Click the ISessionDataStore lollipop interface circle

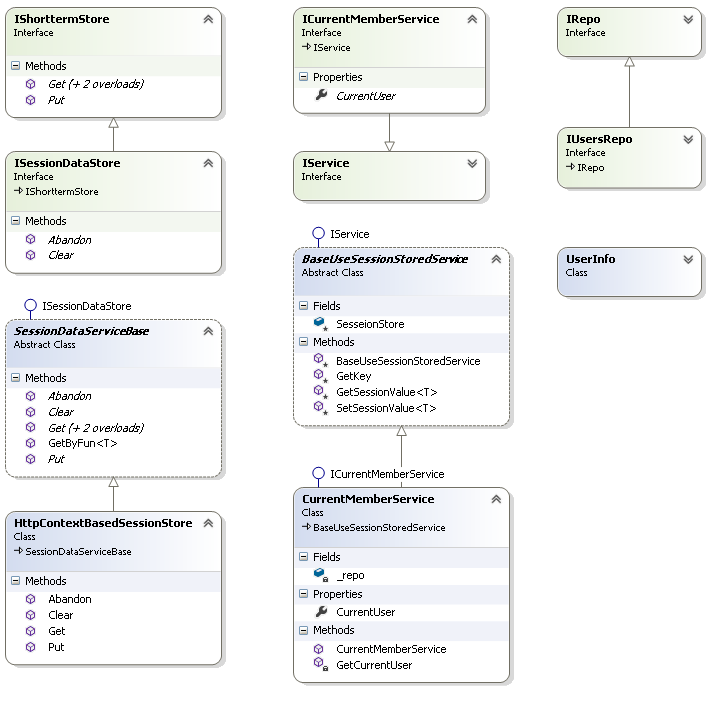point(30,306)
